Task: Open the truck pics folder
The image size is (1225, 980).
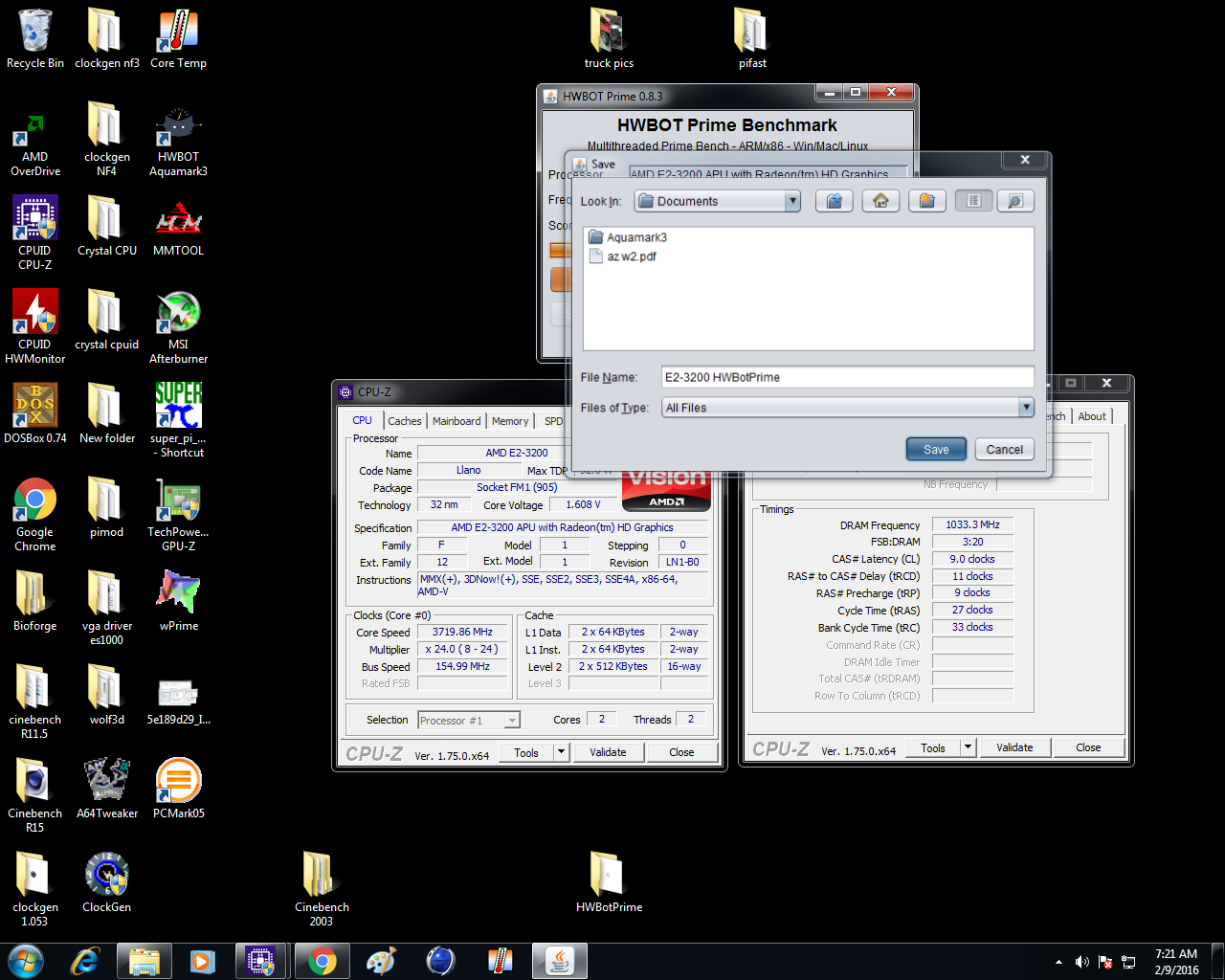Action: [x=609, y=38]
